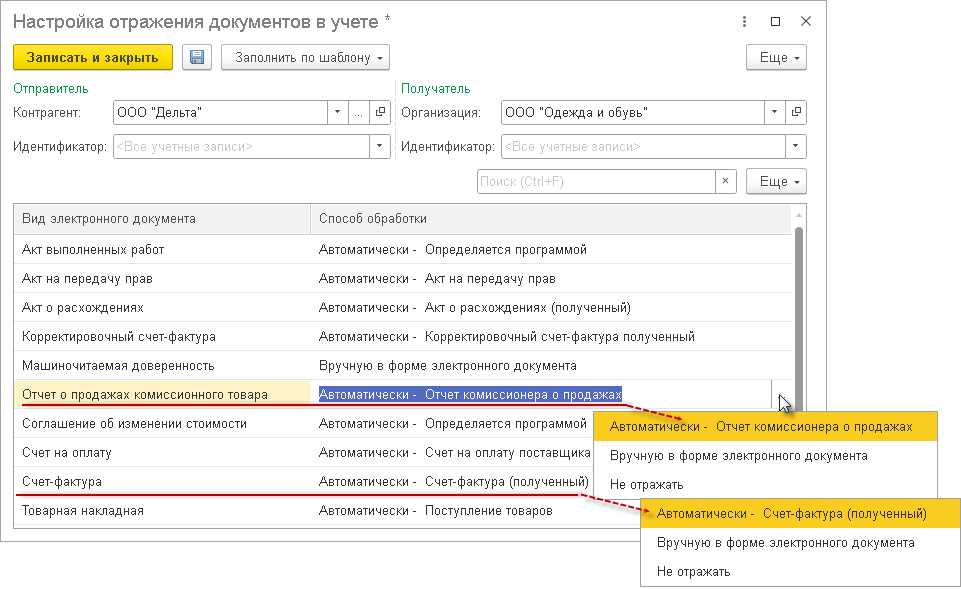
Task: Open the recipient Идентификатор dropdown
Action: pos(796,147)
